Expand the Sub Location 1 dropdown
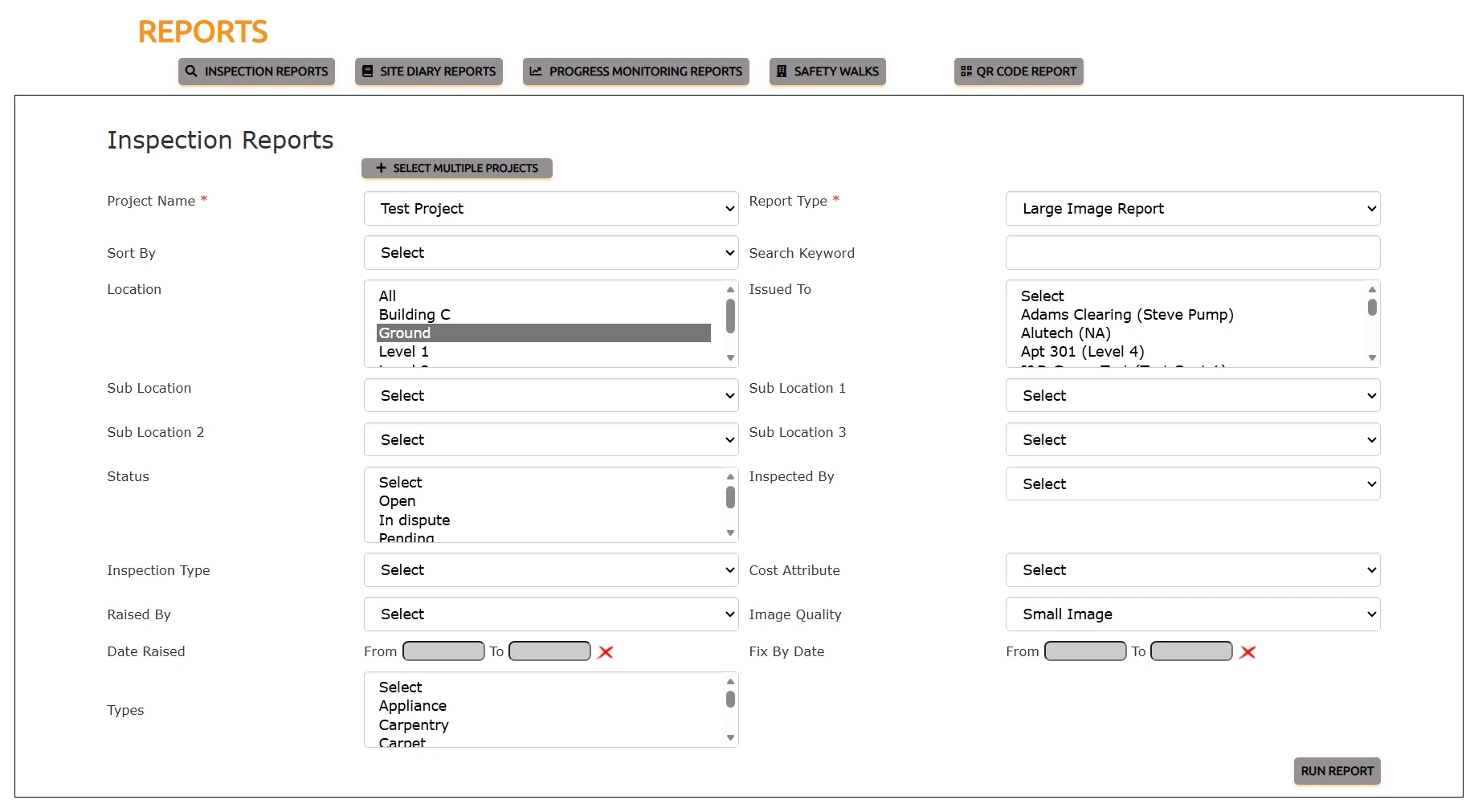This screenshot has width=1474, height=812. click(x=1193, y=396)
